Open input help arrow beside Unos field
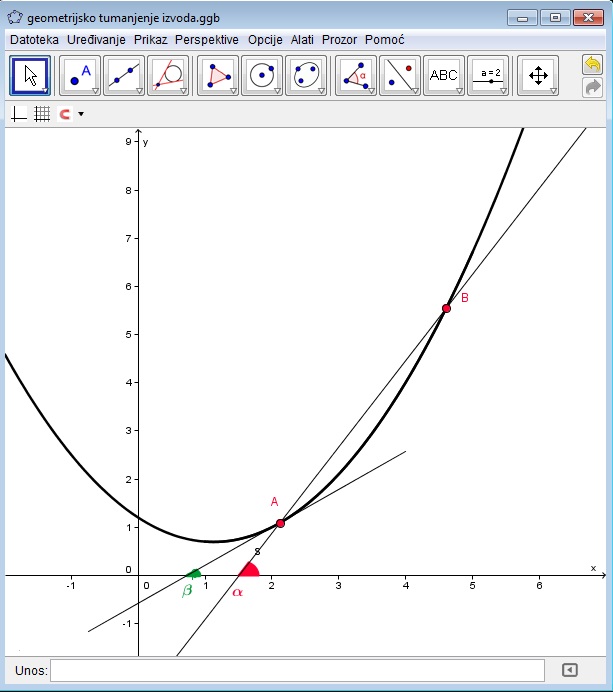The image size is (613, 692). 569,670
